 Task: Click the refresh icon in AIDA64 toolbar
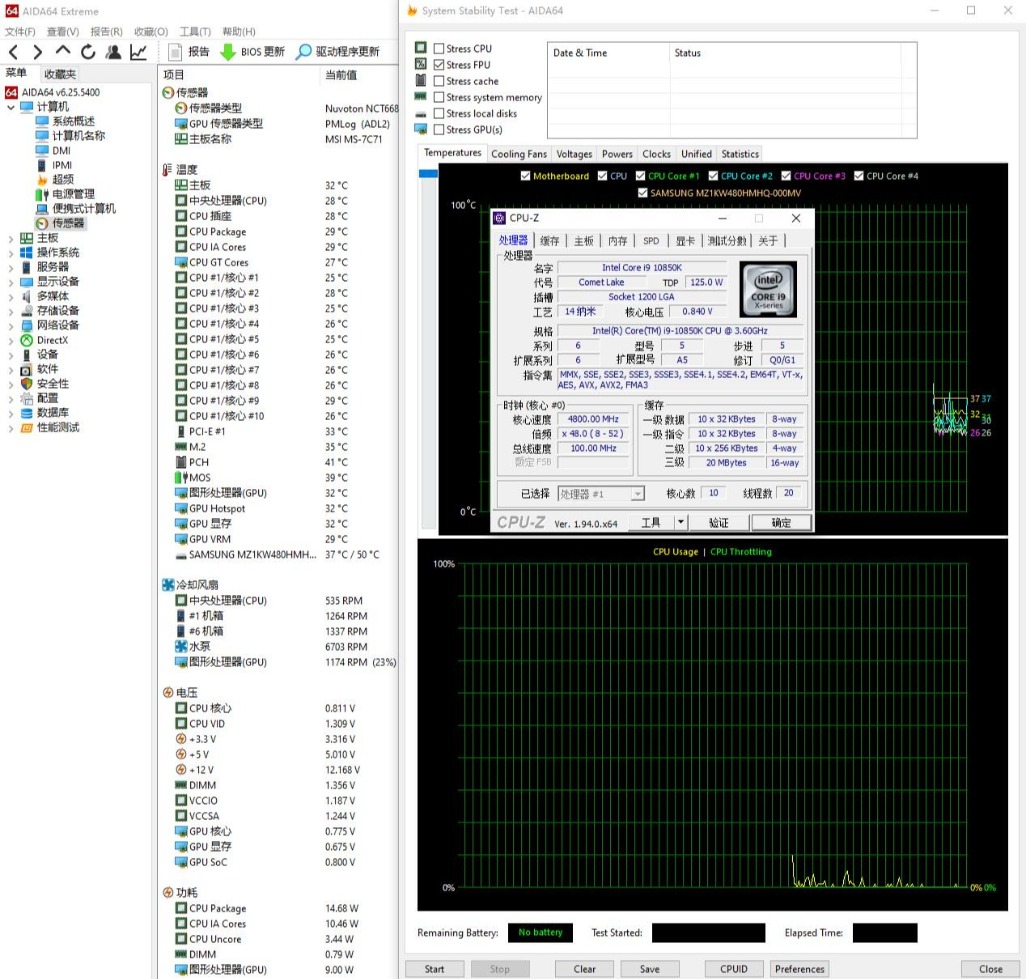tap(88, 52)
